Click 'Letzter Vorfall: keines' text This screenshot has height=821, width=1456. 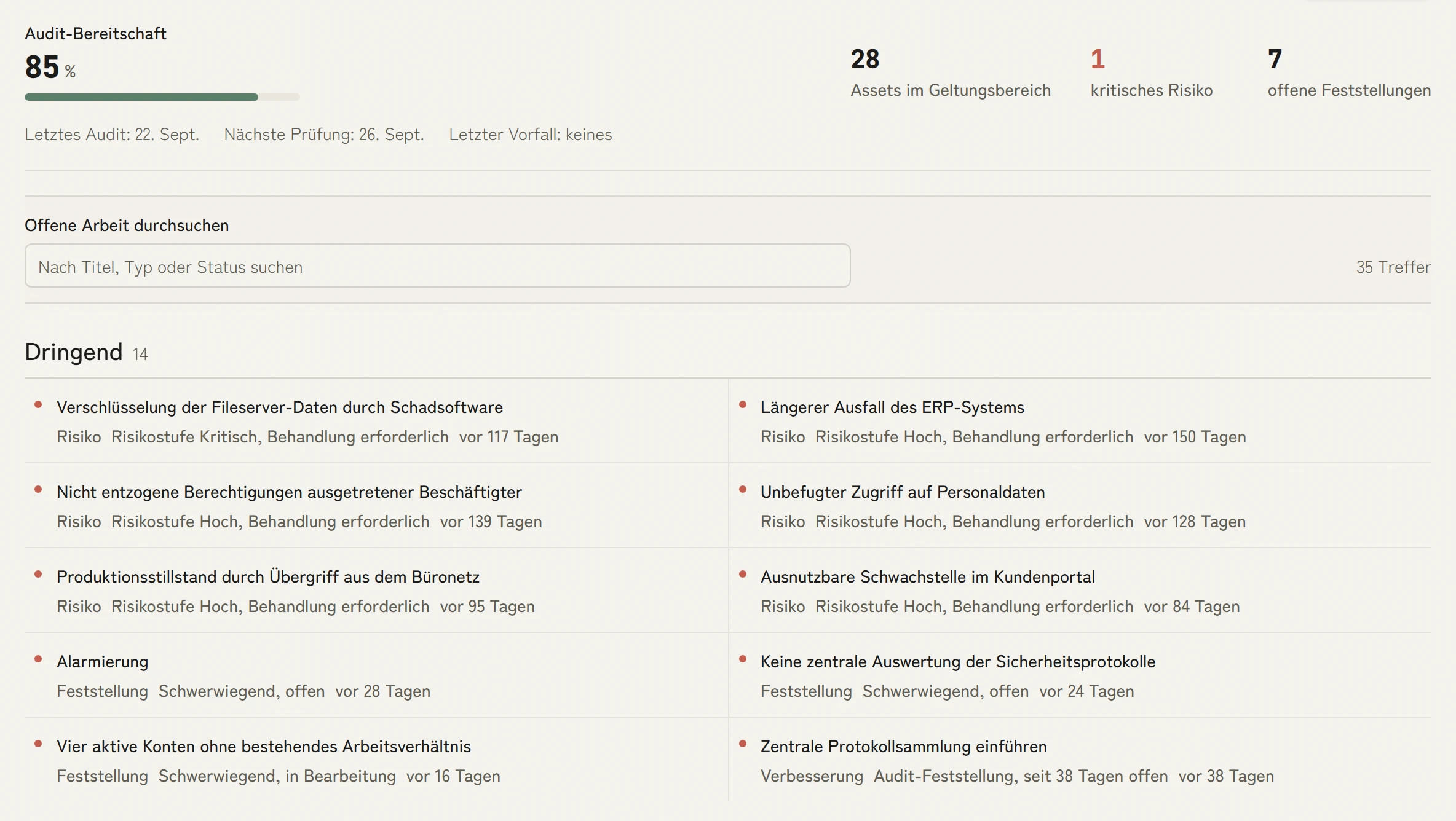[531, 135]
